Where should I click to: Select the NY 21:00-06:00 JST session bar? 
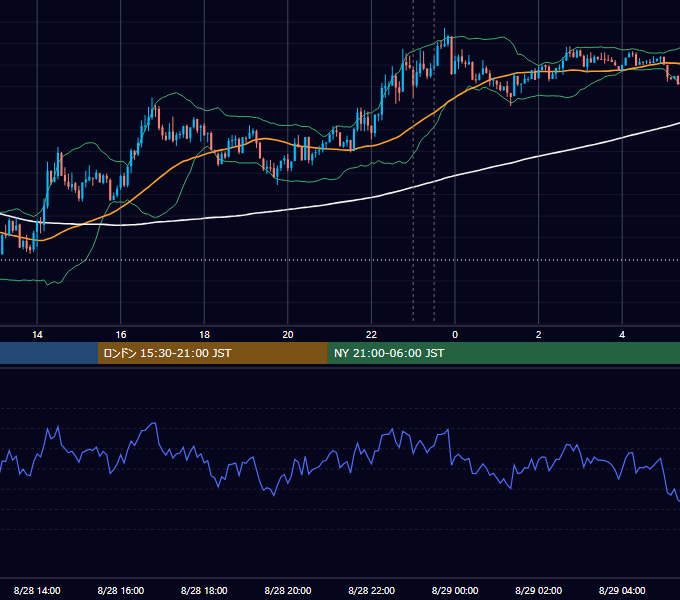click(x=503, y=353)
